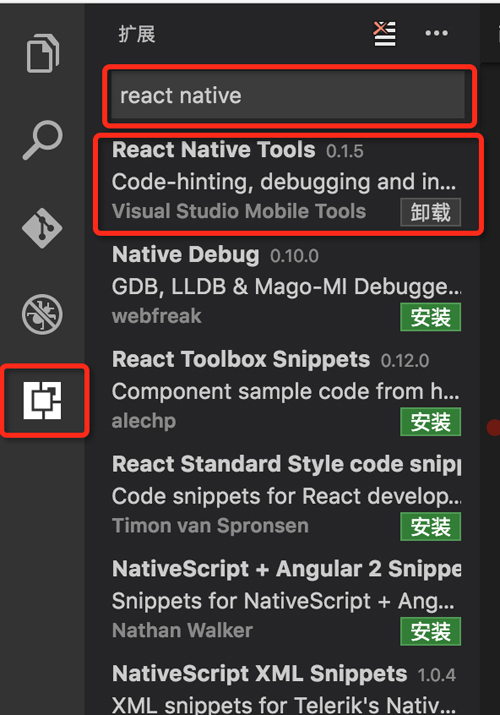Open the extensions more actions ellipsis
Viewport: 500px width, 715px height.
click(436, 33)
